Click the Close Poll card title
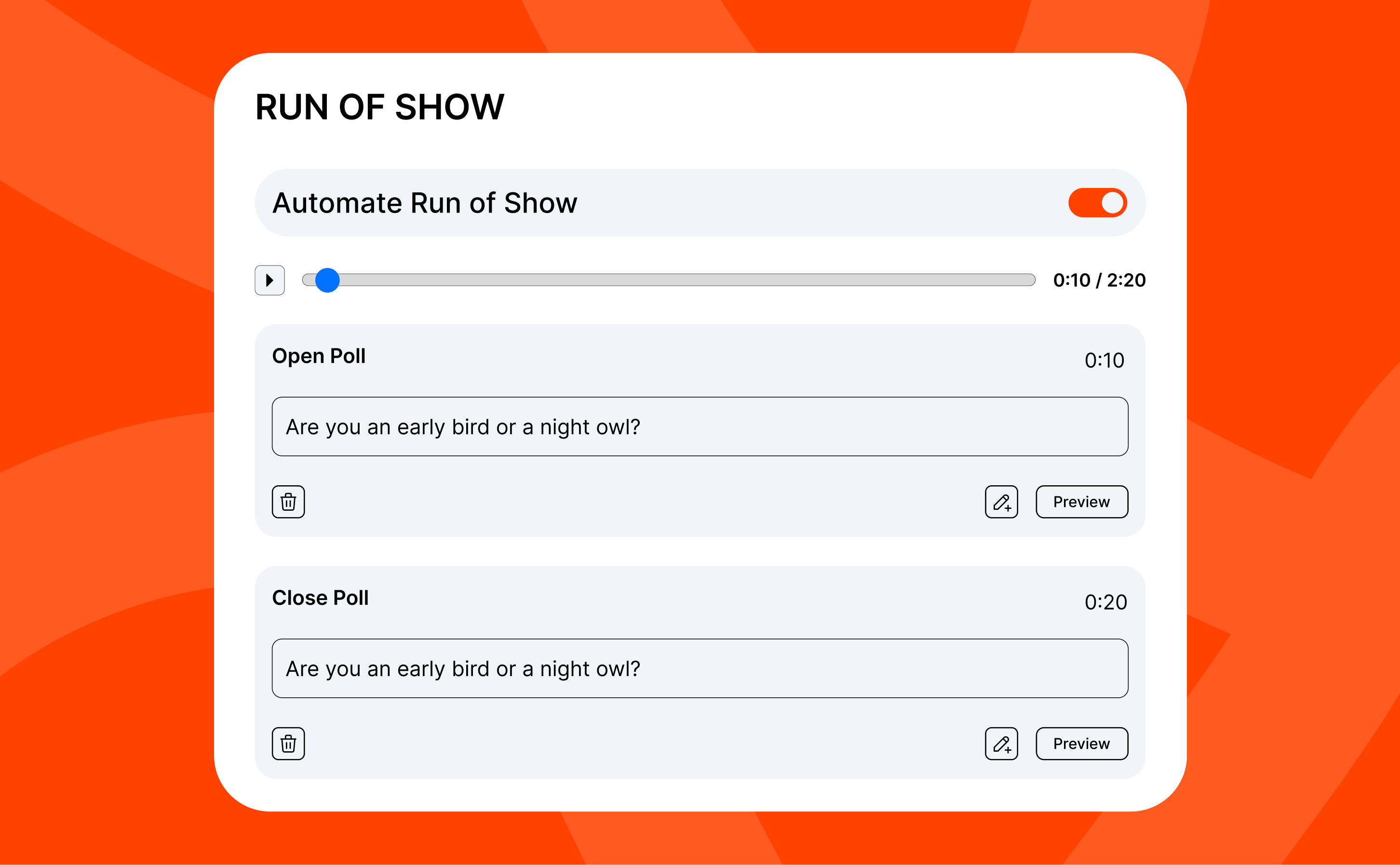Viewport: 1400px width, 865px height. pos(321,598)
